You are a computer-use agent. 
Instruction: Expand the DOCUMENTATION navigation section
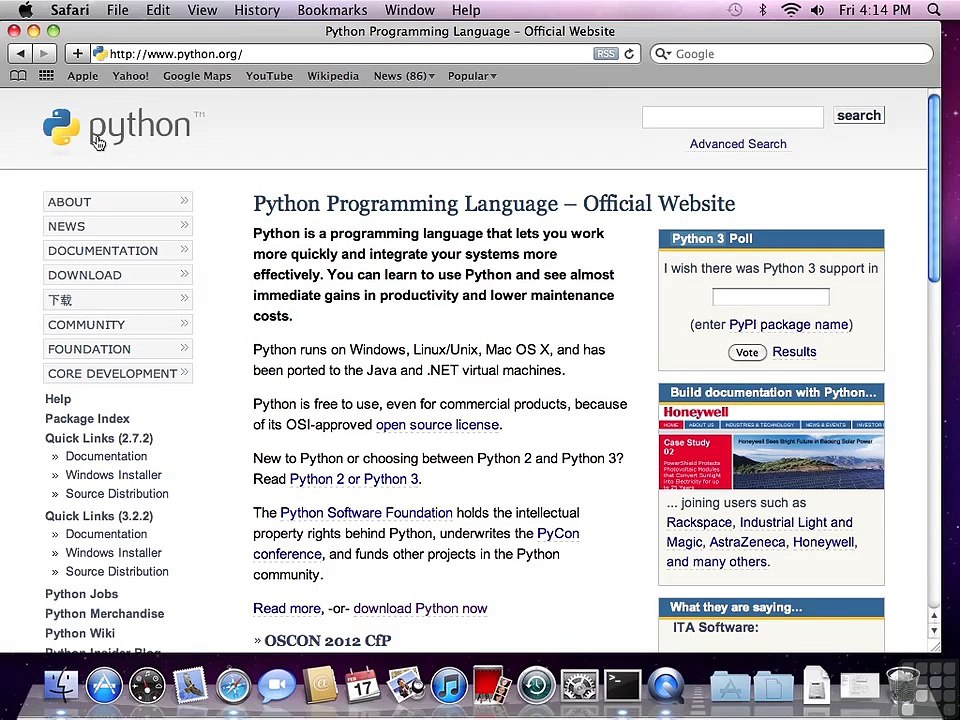(118, 250)
